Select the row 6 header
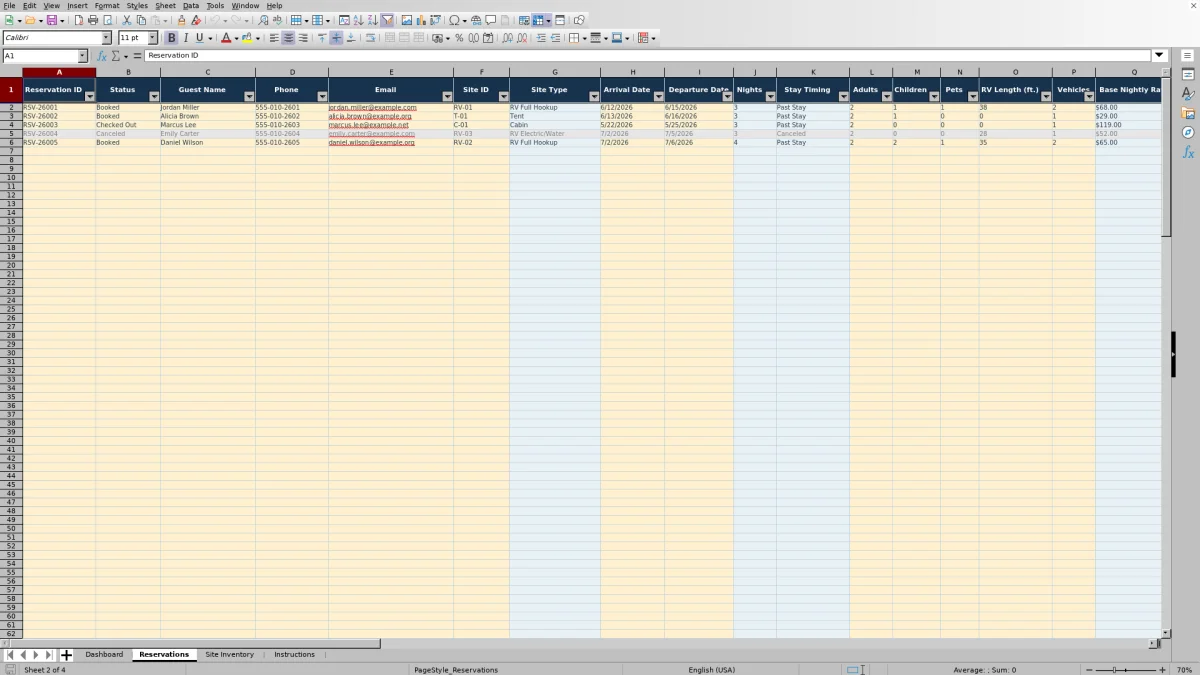The width and height of the screenshot is (1200, 675). pos(11,142)
